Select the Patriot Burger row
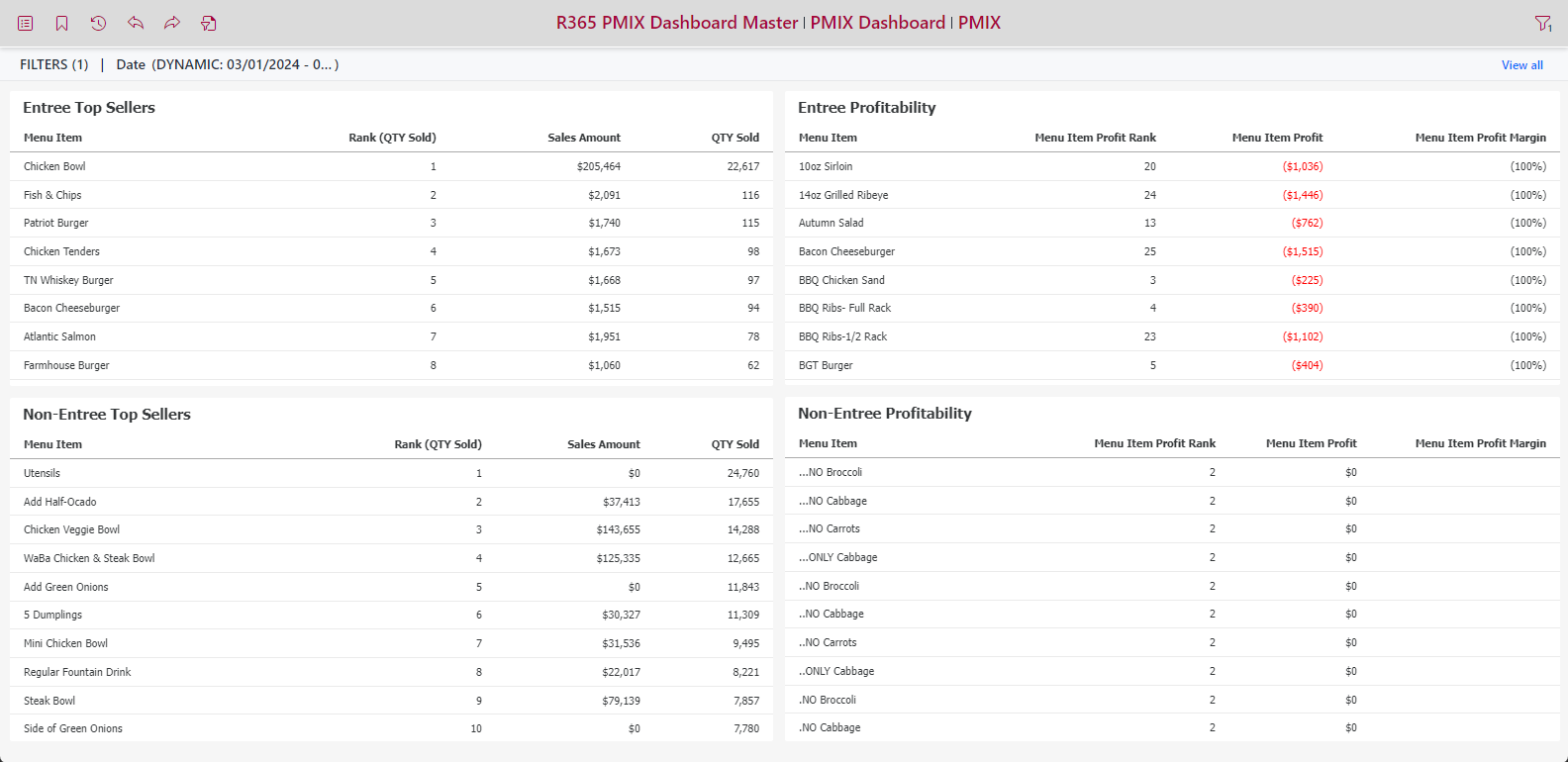The height and width of the screenshot is (762, 1568). click(391, 223)
